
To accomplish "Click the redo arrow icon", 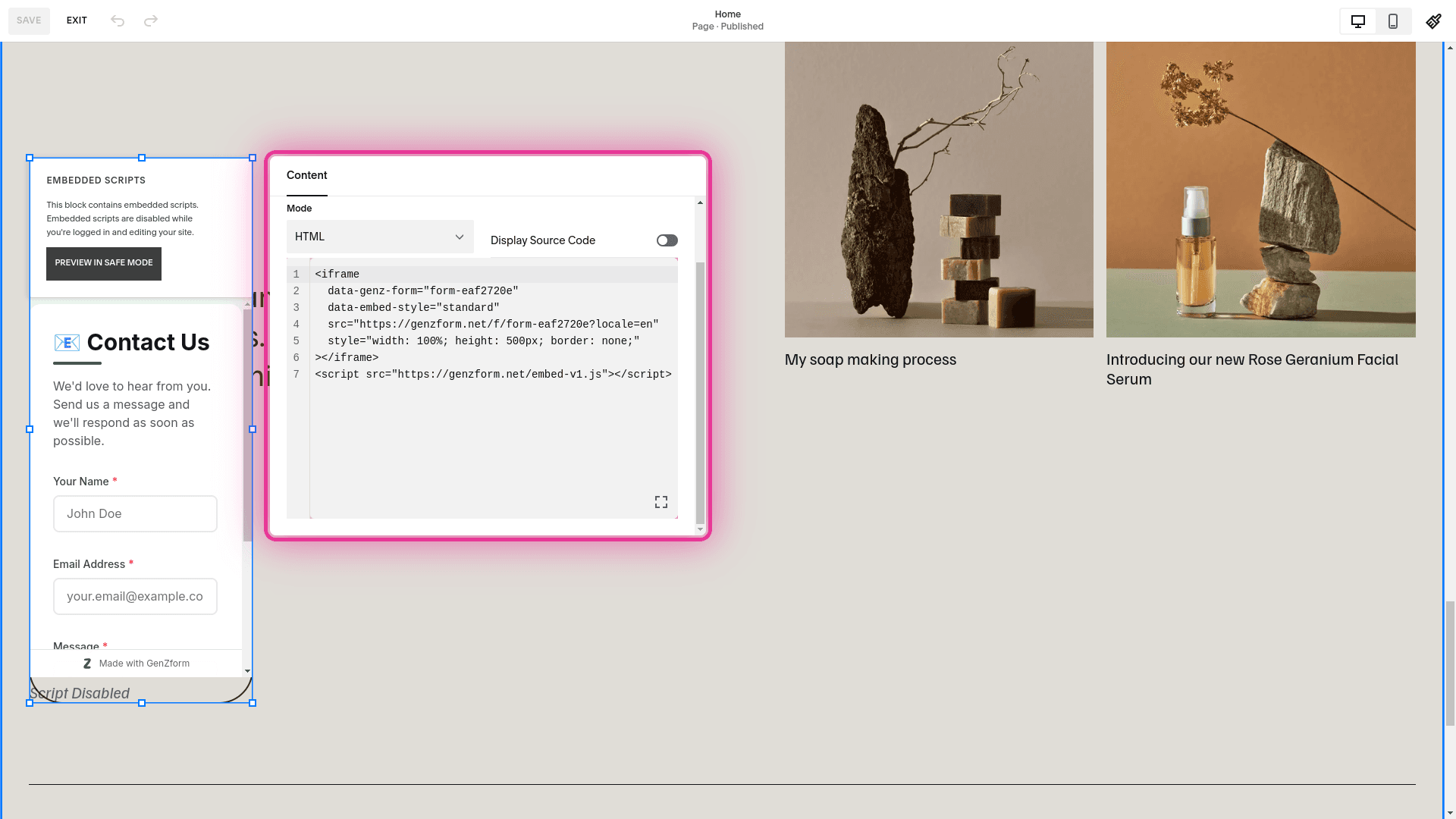I will (x=151, y=20).
